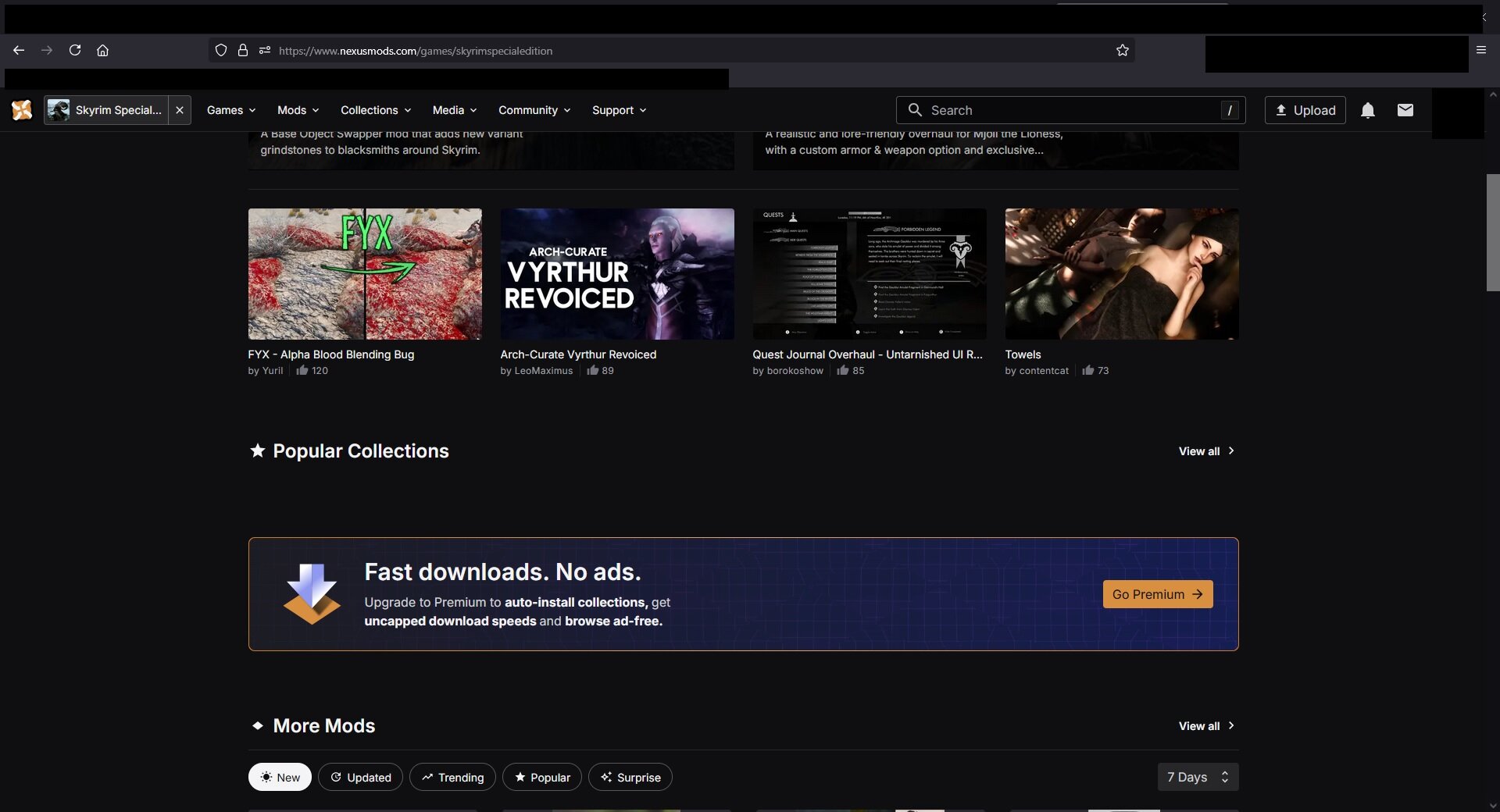The image size is (1500, 812).
Task: Visit author Yuril's profile
Action: 273,371
